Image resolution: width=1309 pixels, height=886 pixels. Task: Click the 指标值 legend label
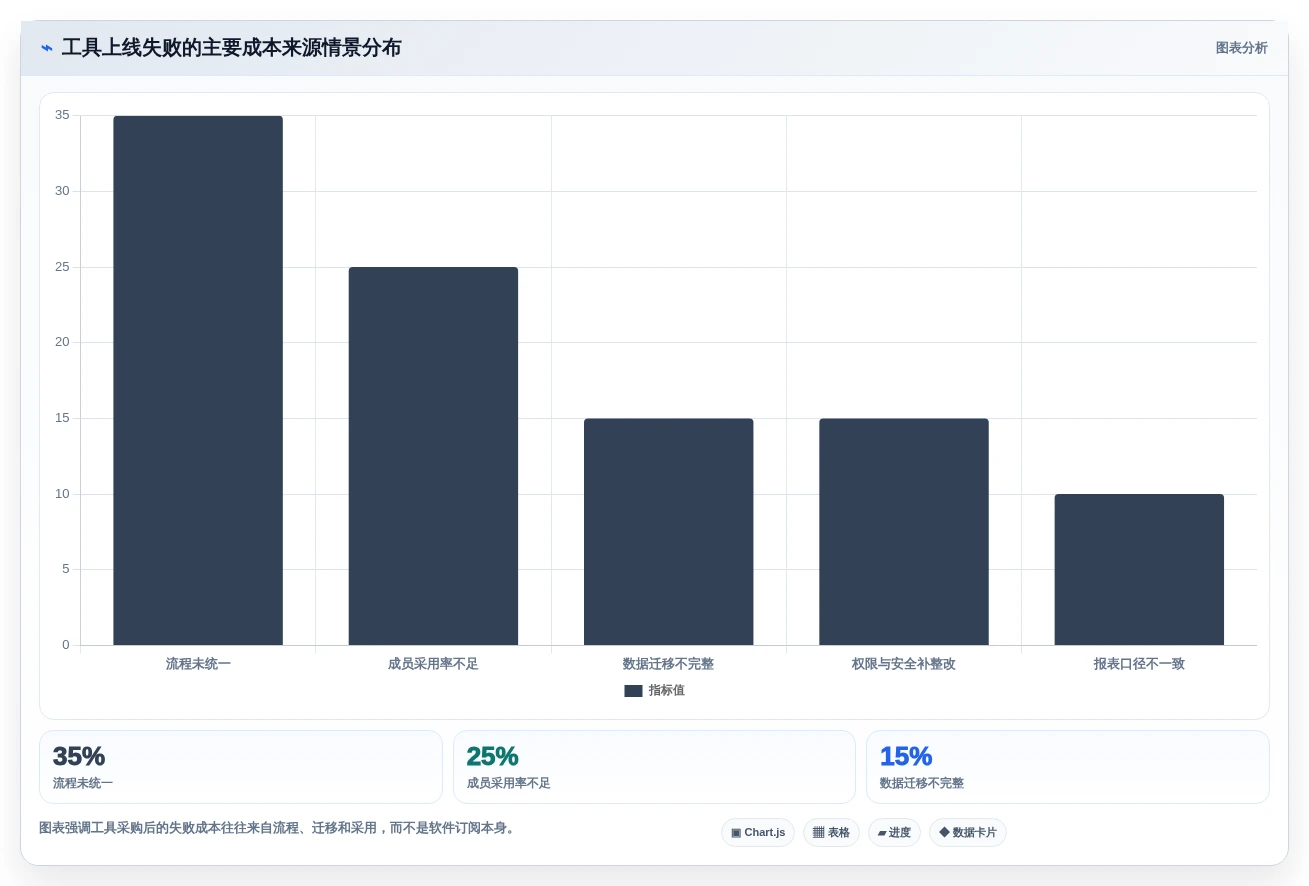[x=666, y=691]
